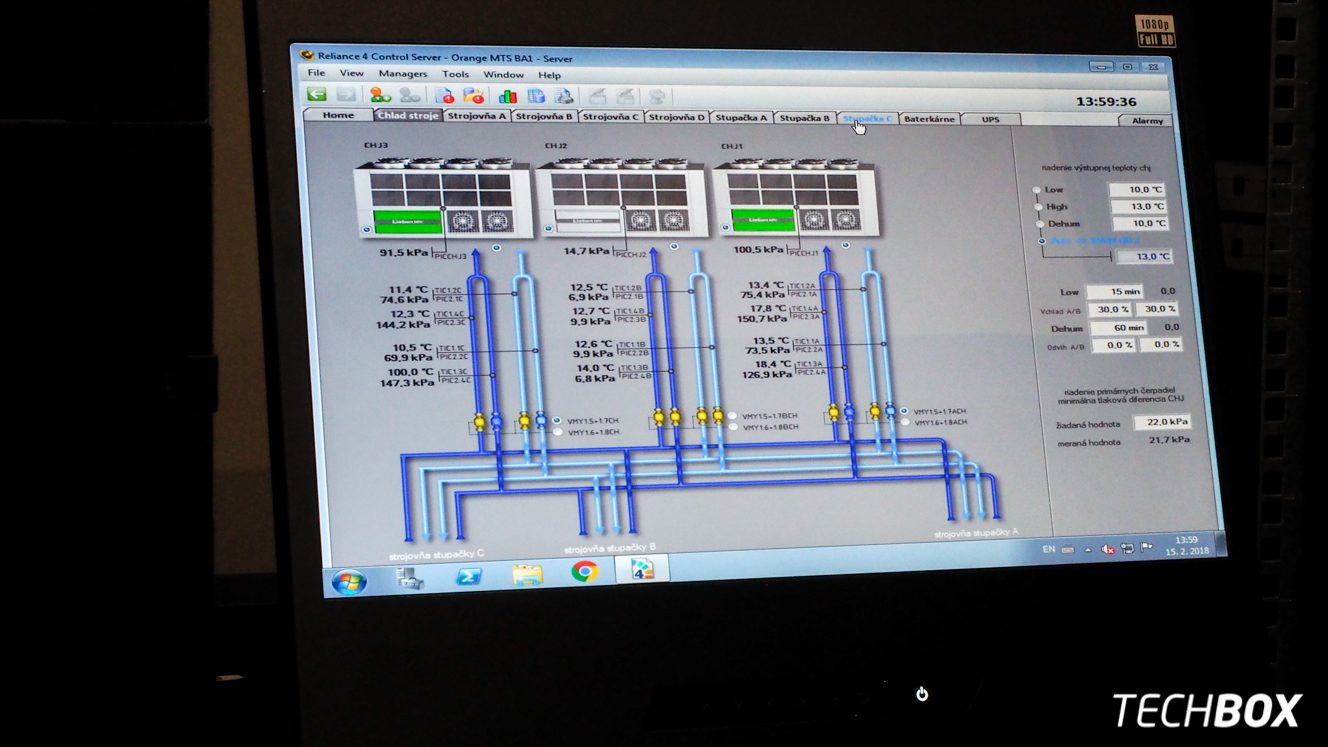Switch to the Strojovňa A tab
1328x747 pixels.
pos(477,116)
